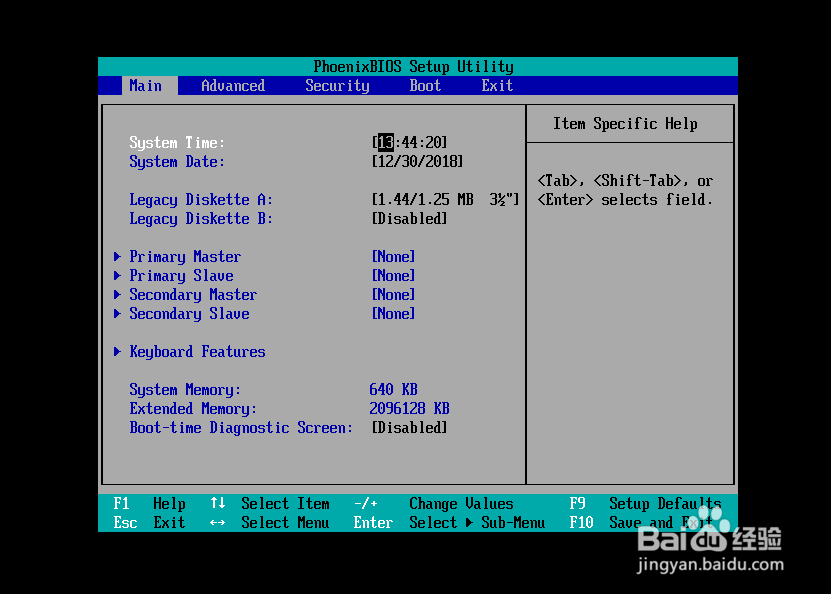This screenshot has width=831, height=594.
Task: Change Legacy Diskette B Disabled value
Action: tap(409, 218)
